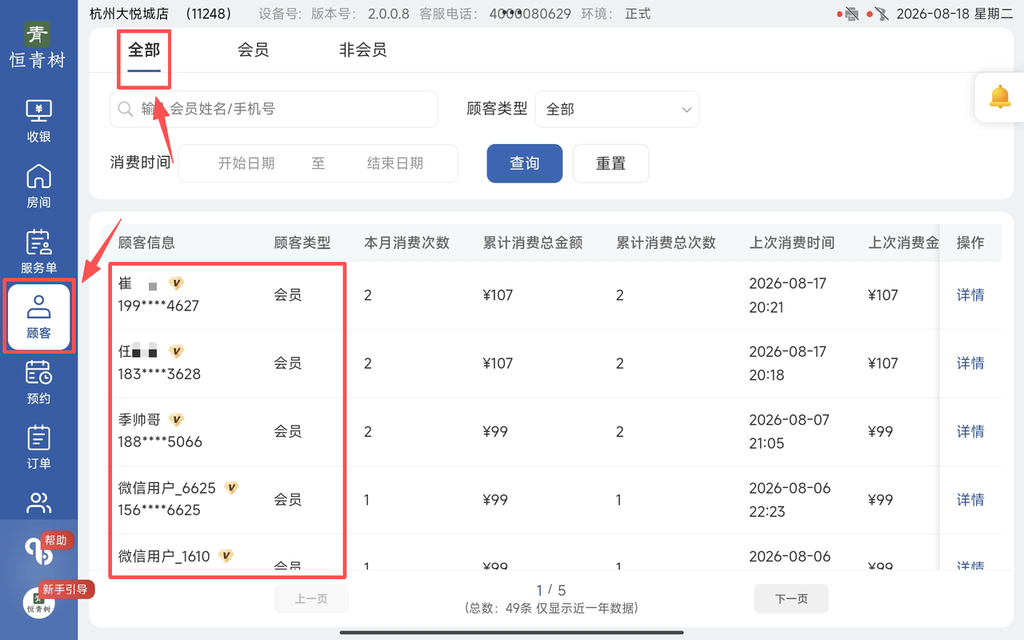Click VIP badge in the 199****4627 row

[176, 283]
